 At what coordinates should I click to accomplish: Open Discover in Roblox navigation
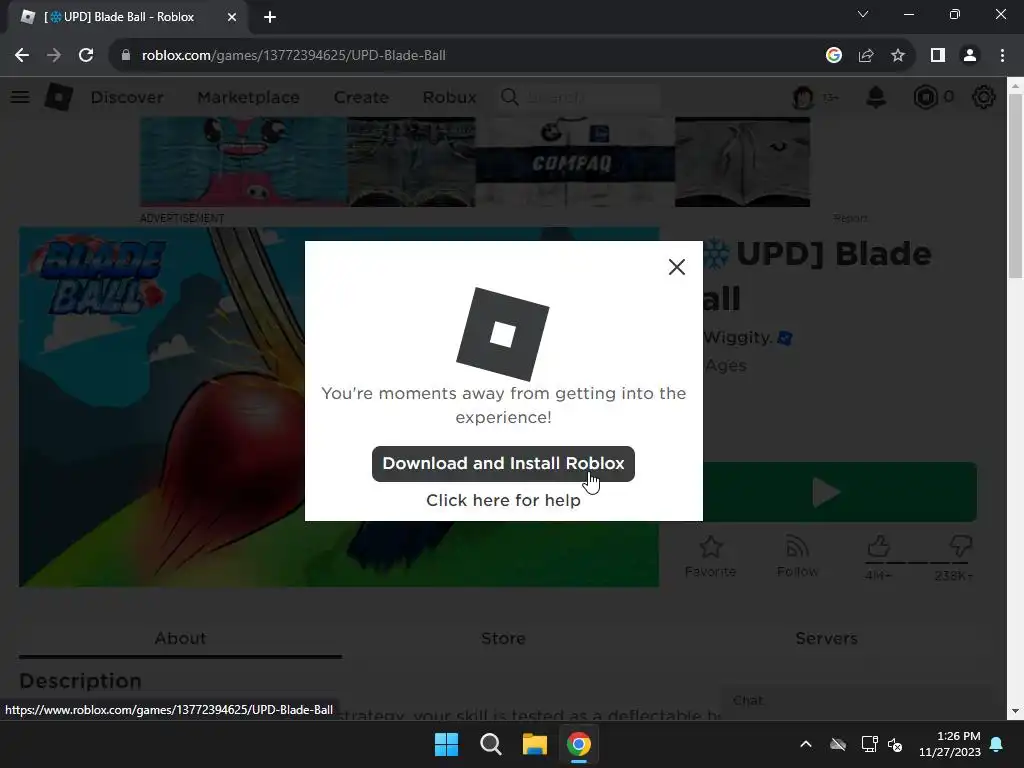click(x=127, y=97)
